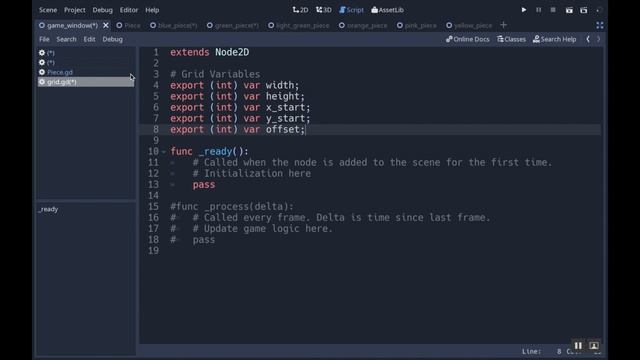640x360 pixels.
Task: Switch to the orange_piece scene tab
Action: [363, 25]
